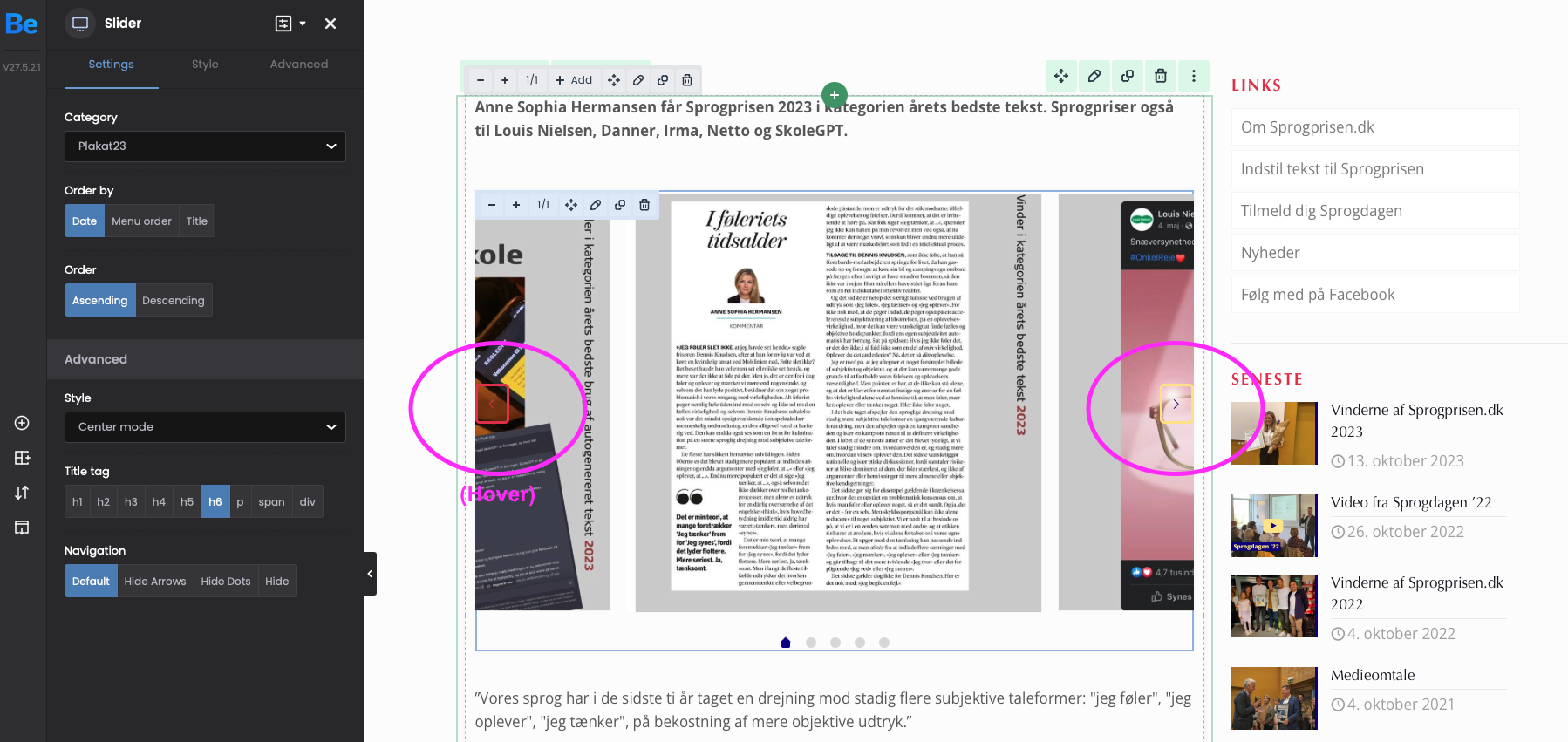
Task: Set title tag to h3
Action: [131, 502]
